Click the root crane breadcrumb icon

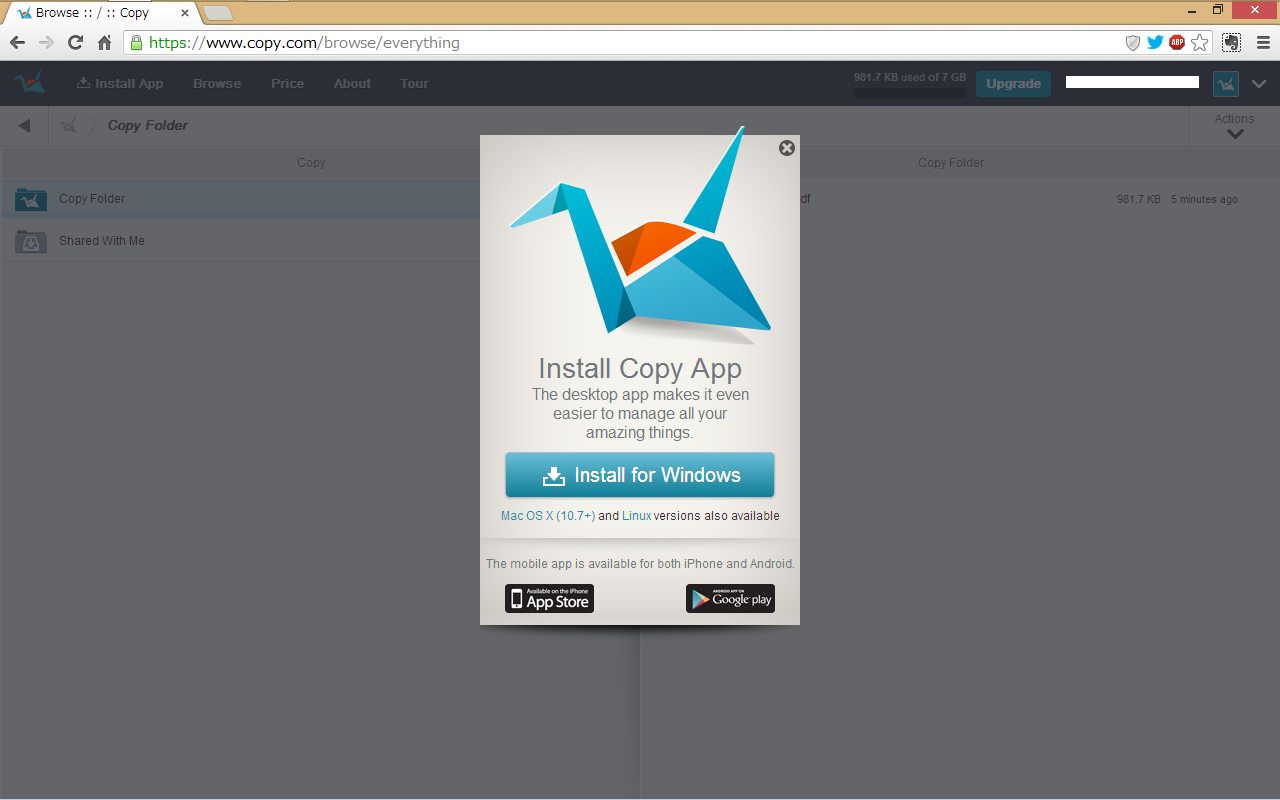click(68, 126)
